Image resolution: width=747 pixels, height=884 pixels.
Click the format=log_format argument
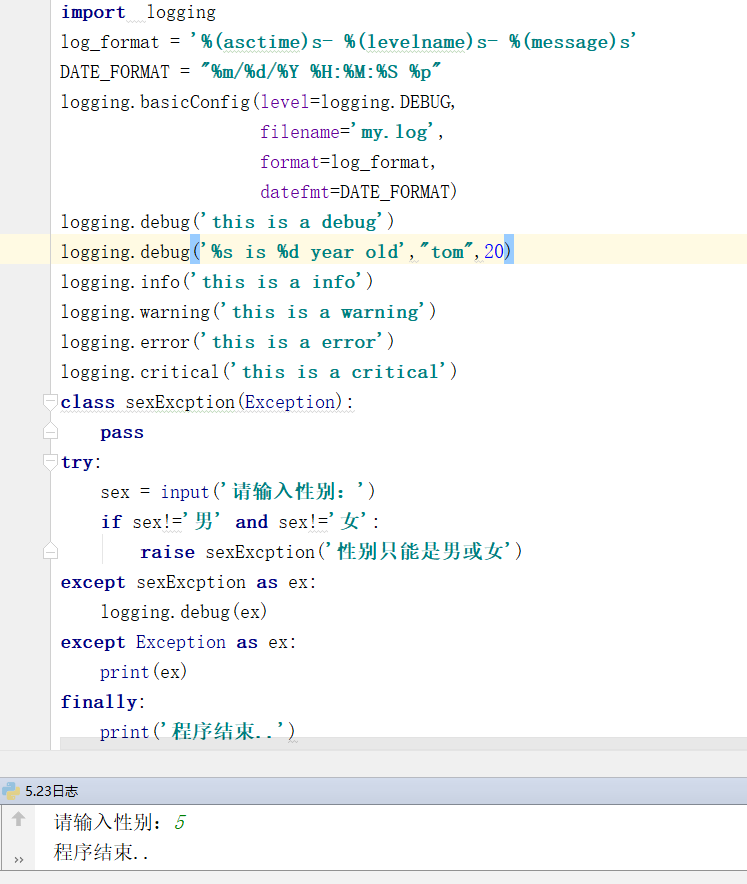348,162
